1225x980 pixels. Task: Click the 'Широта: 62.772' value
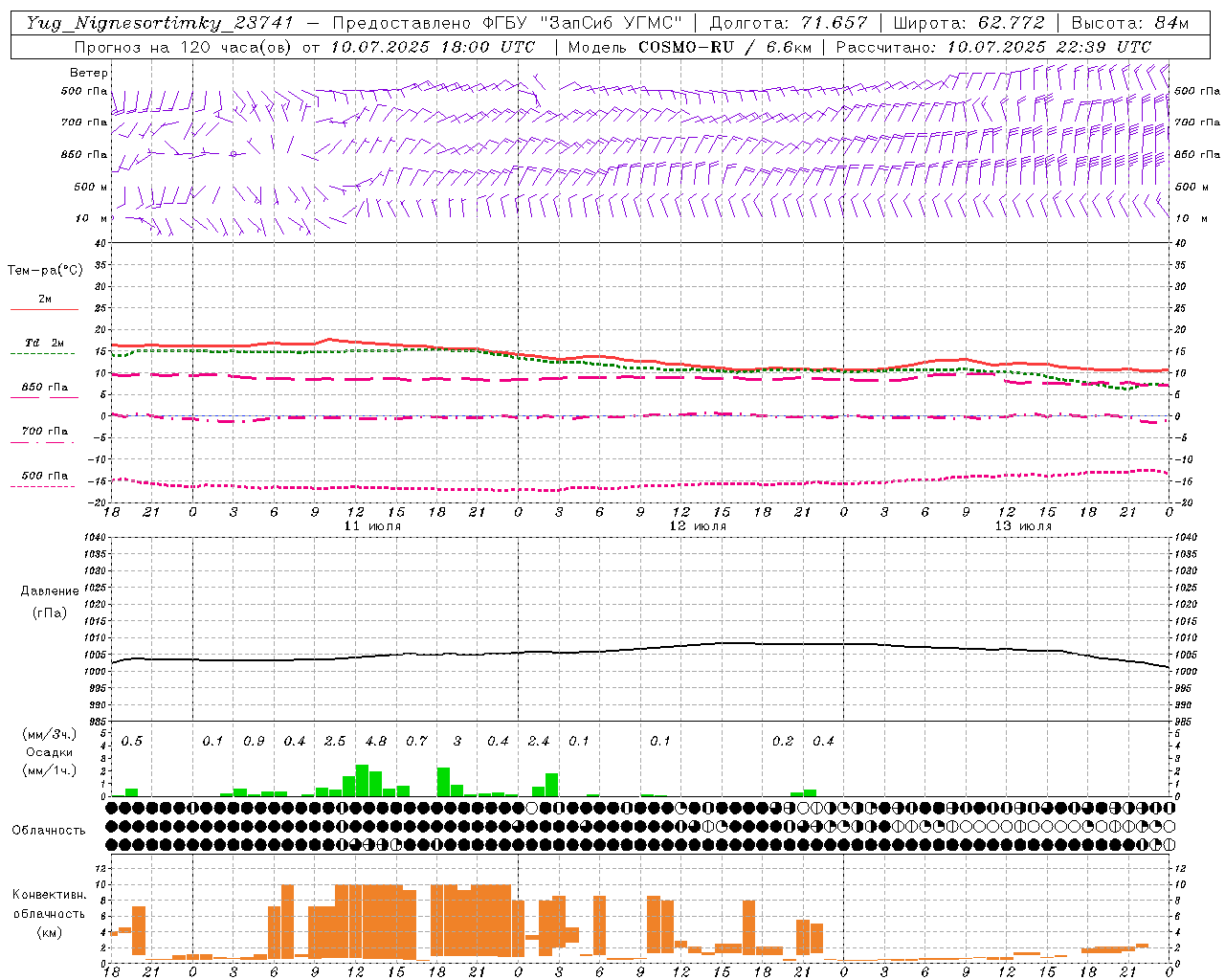tap(969, 23)
